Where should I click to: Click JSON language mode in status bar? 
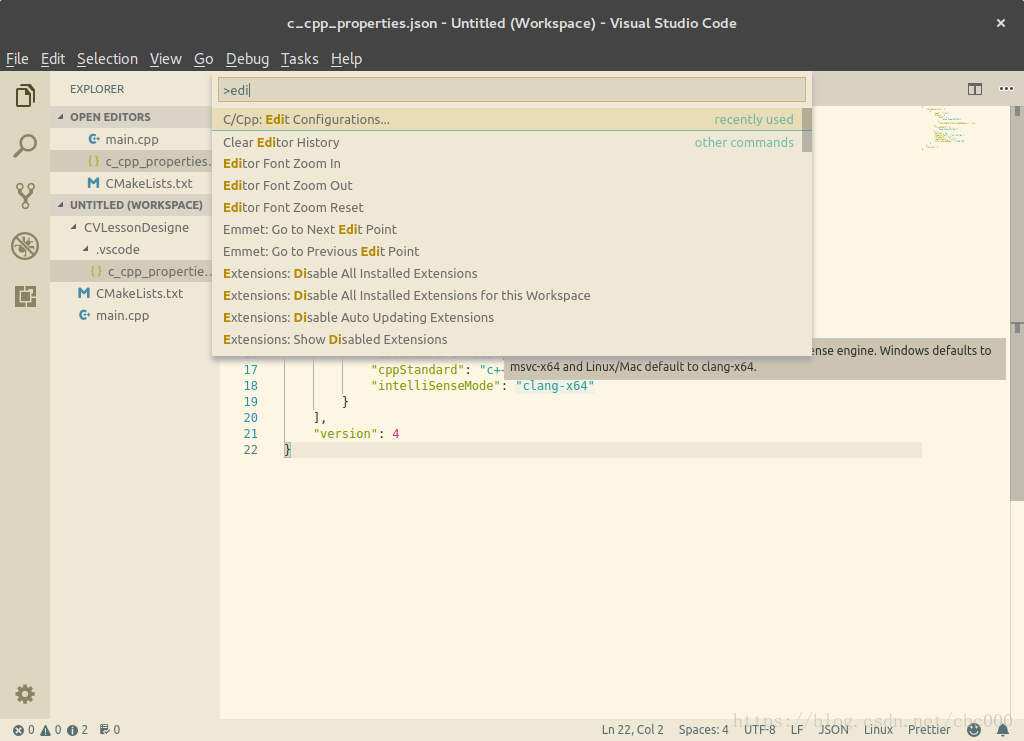point(833,730)
